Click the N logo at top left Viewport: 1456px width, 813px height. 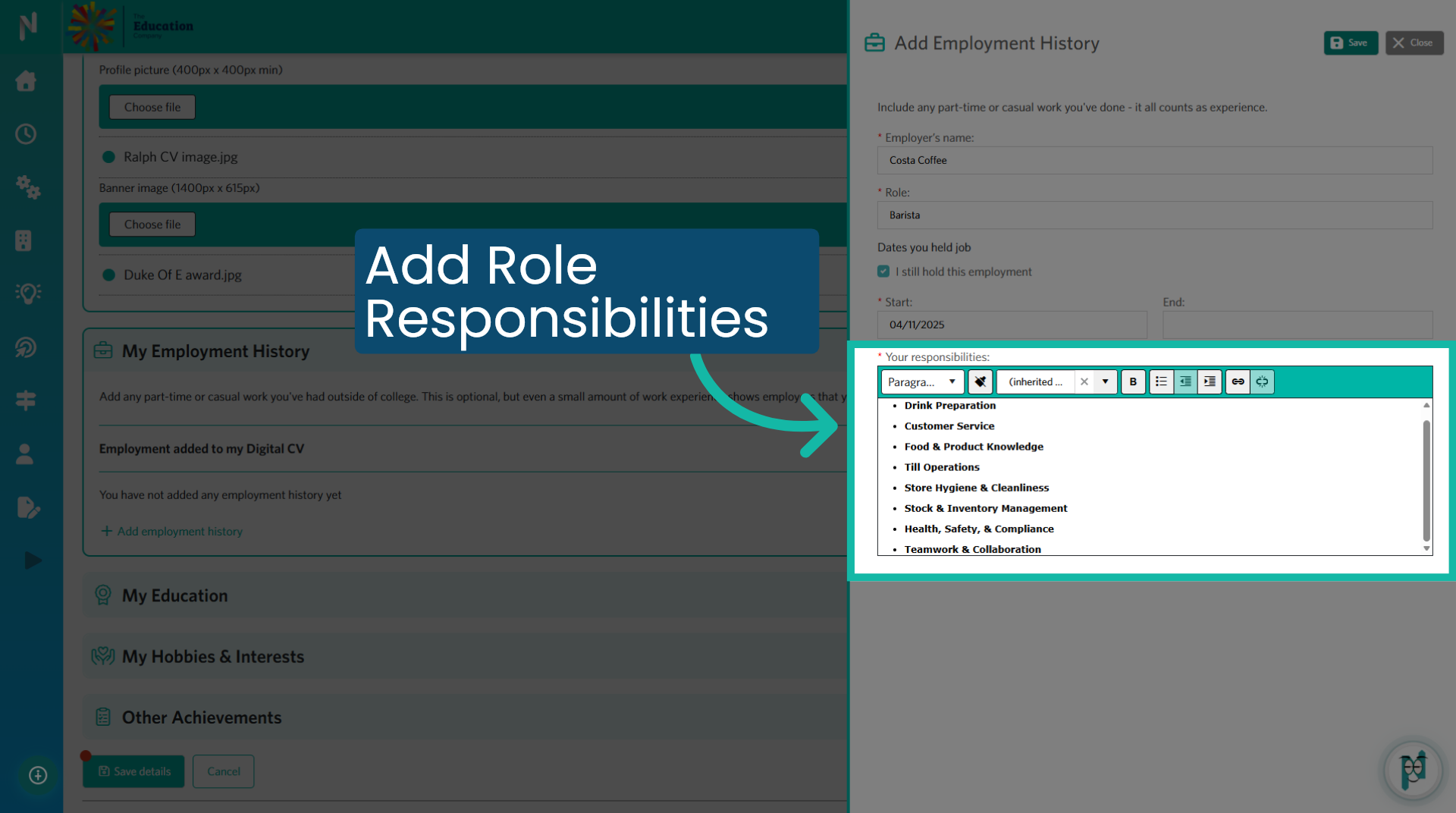(28, 26)
